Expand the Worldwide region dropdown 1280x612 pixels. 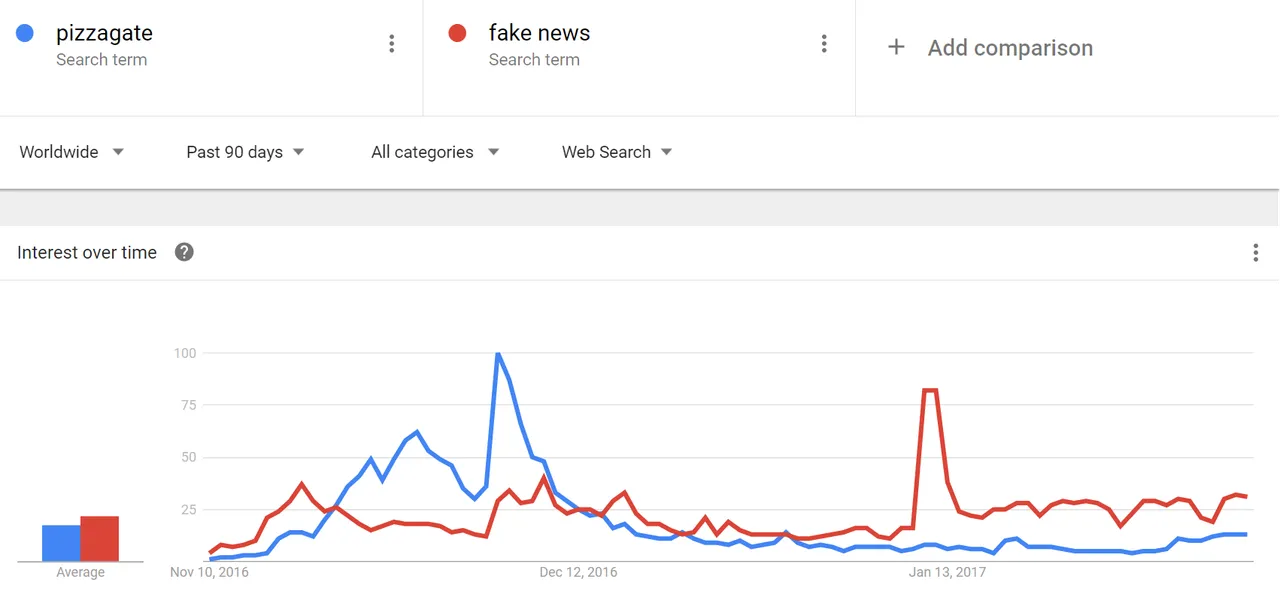click(x=72, y=152)
